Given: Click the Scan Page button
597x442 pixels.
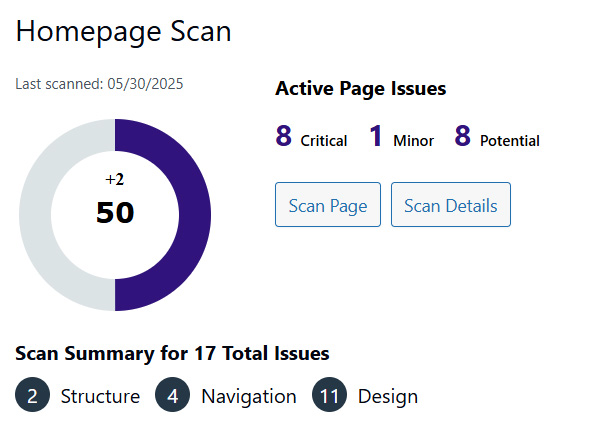Looking at the screenshot, I should pyautogui.click(x=328, y=204).
